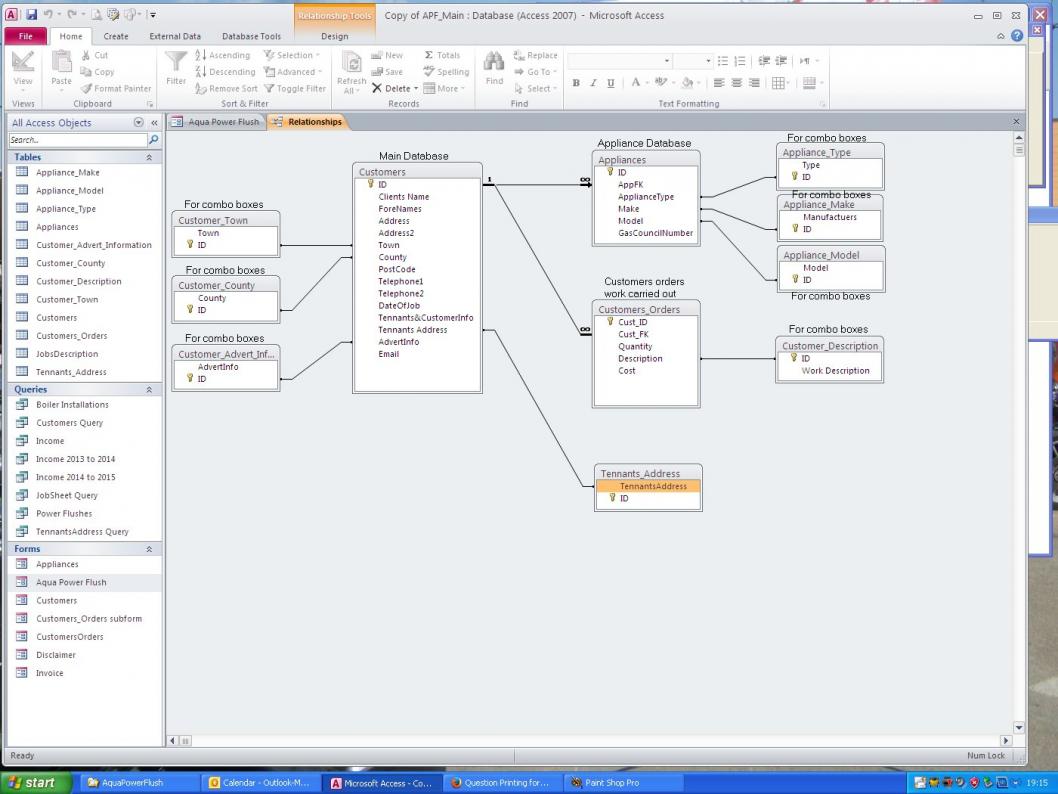
Task: Open the Appliances form in the navigation pane
Action: point(57,564)
